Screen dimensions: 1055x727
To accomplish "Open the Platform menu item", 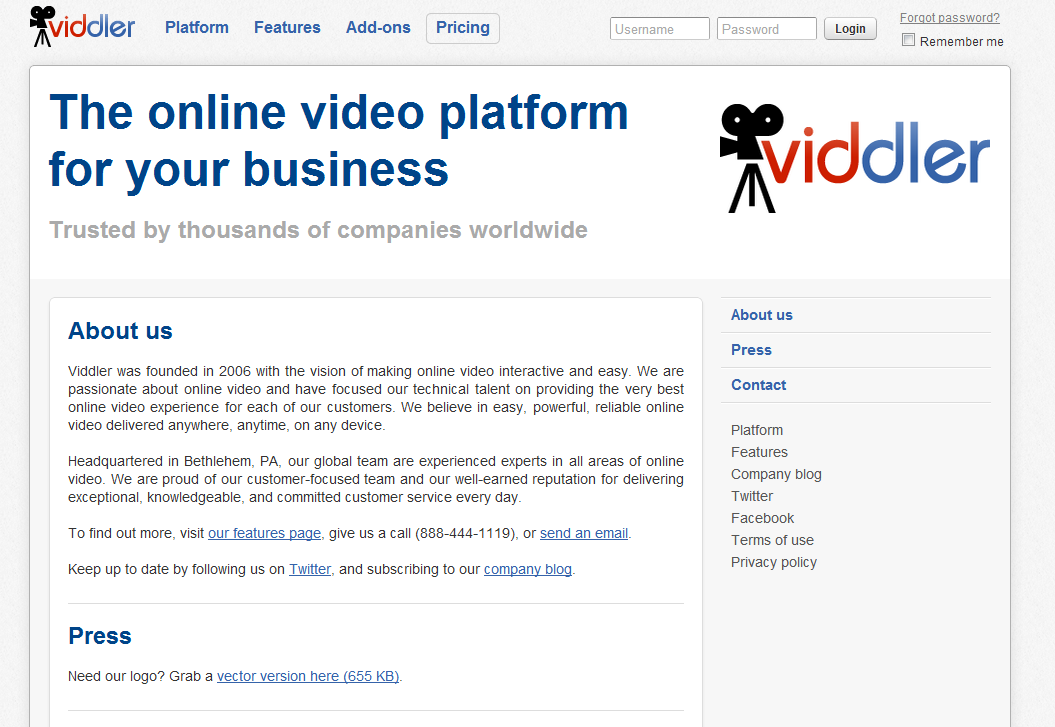I will 197,28.
